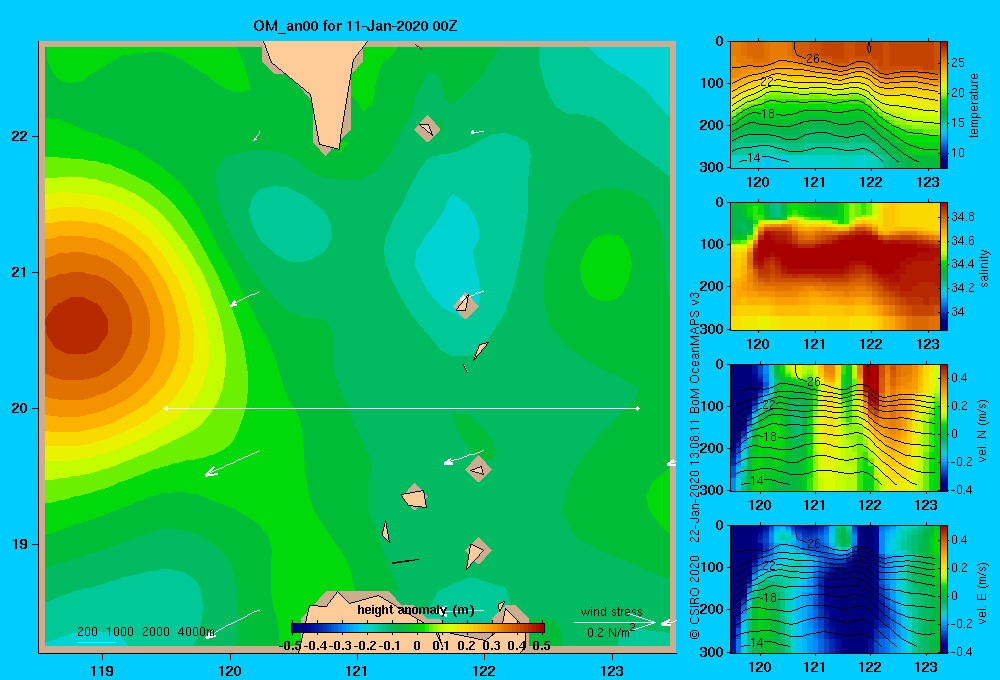Click the vertical "salinity" axis label
The width and height of the screenshot is (1000, 680).
coord(984,268)
